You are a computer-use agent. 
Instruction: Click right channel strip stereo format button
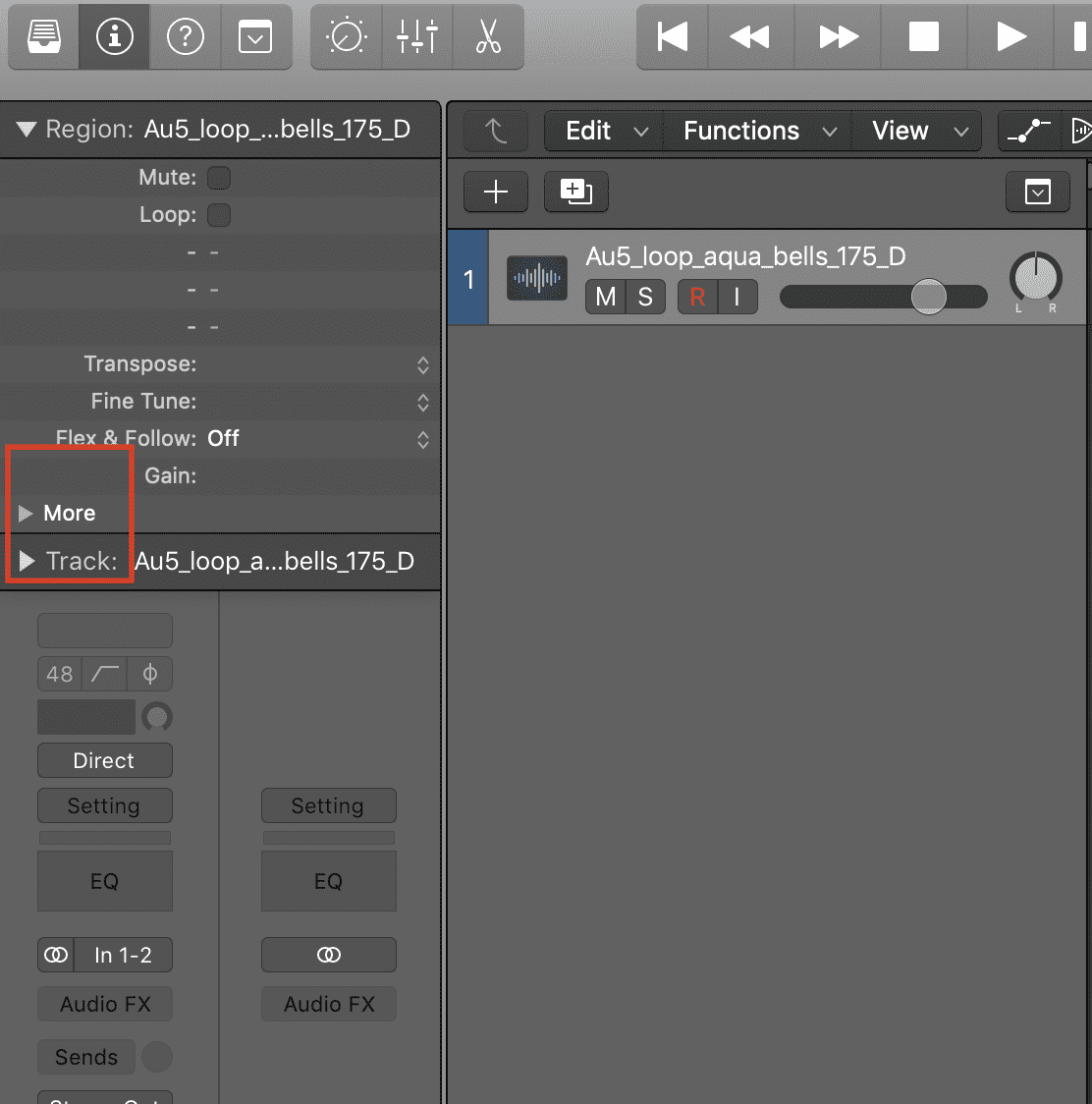[329, 955]
